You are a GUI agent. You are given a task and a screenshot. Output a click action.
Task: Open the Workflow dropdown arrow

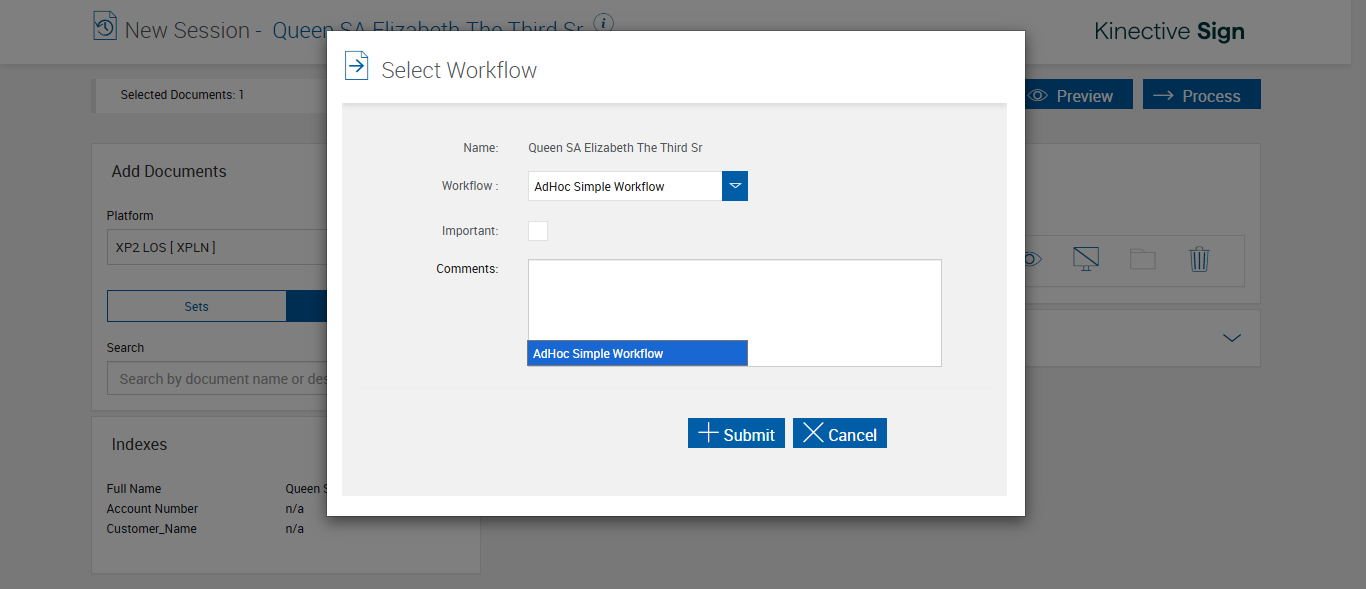(x=735, y=186)
